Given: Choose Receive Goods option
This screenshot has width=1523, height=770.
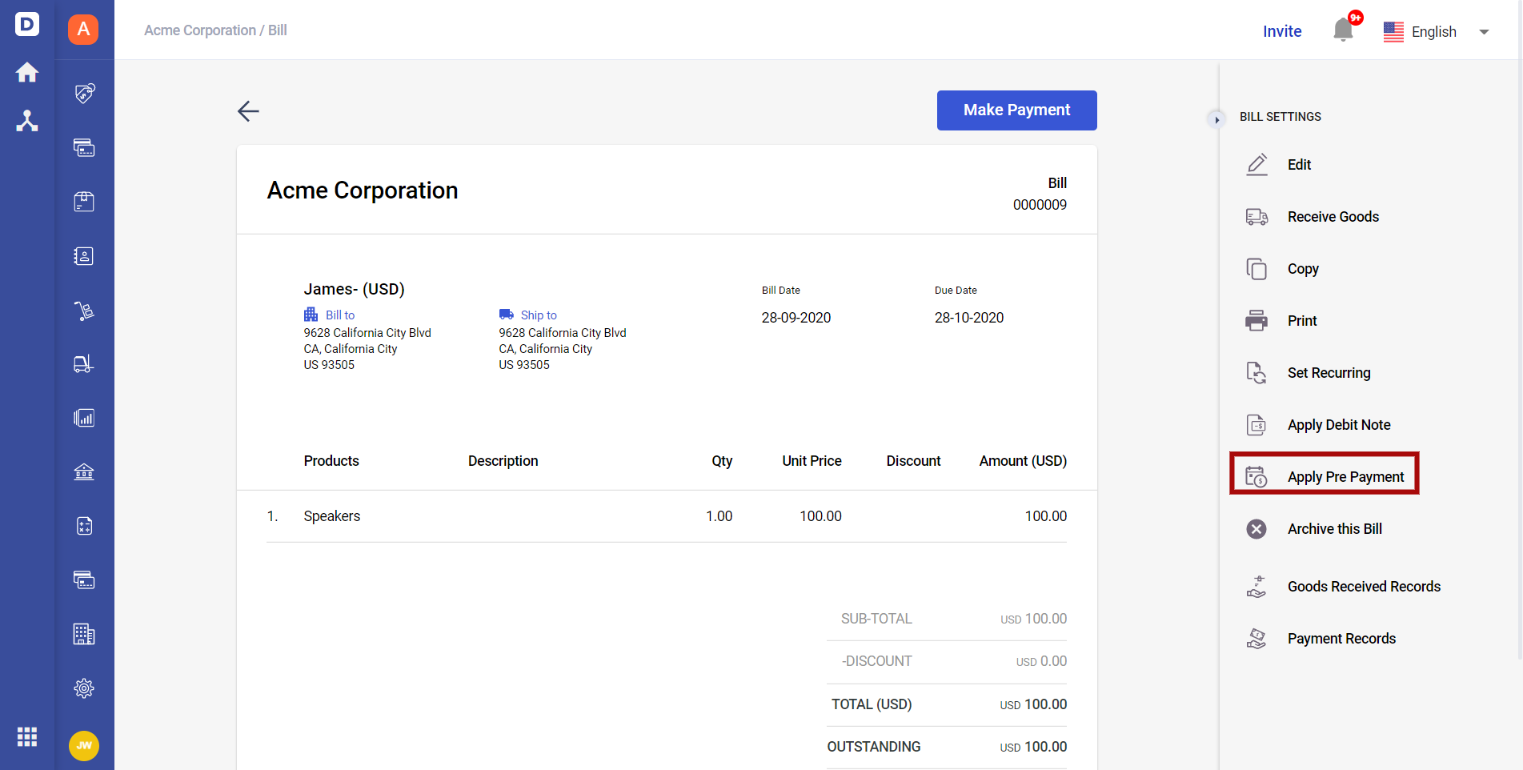Looking at the screenshot, I should 1333,217.
